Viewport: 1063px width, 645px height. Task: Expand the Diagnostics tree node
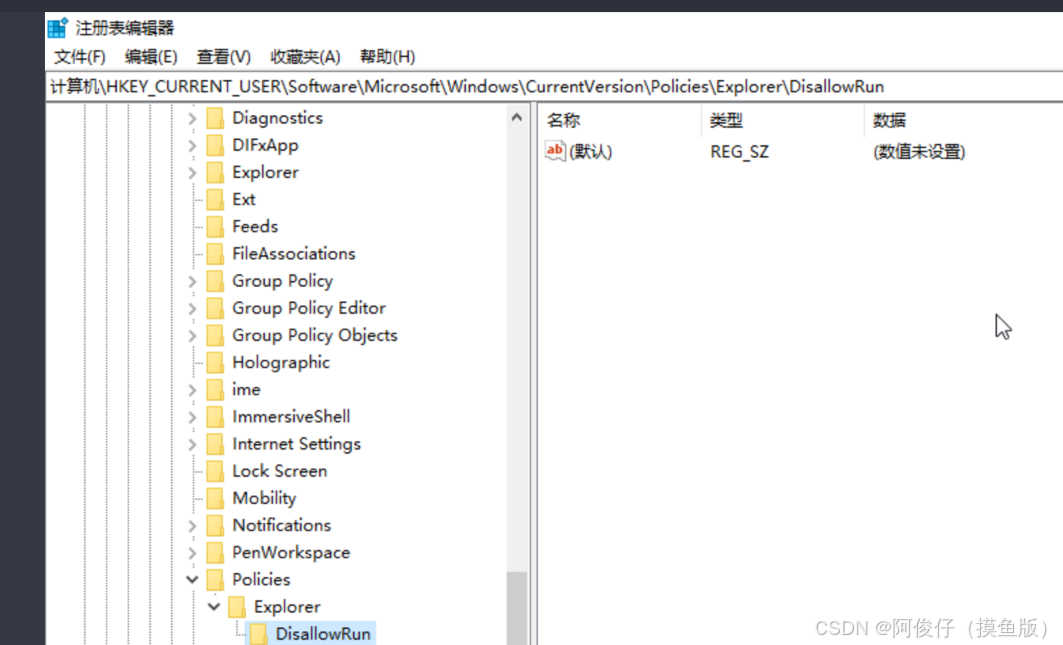tap(191, 118)
